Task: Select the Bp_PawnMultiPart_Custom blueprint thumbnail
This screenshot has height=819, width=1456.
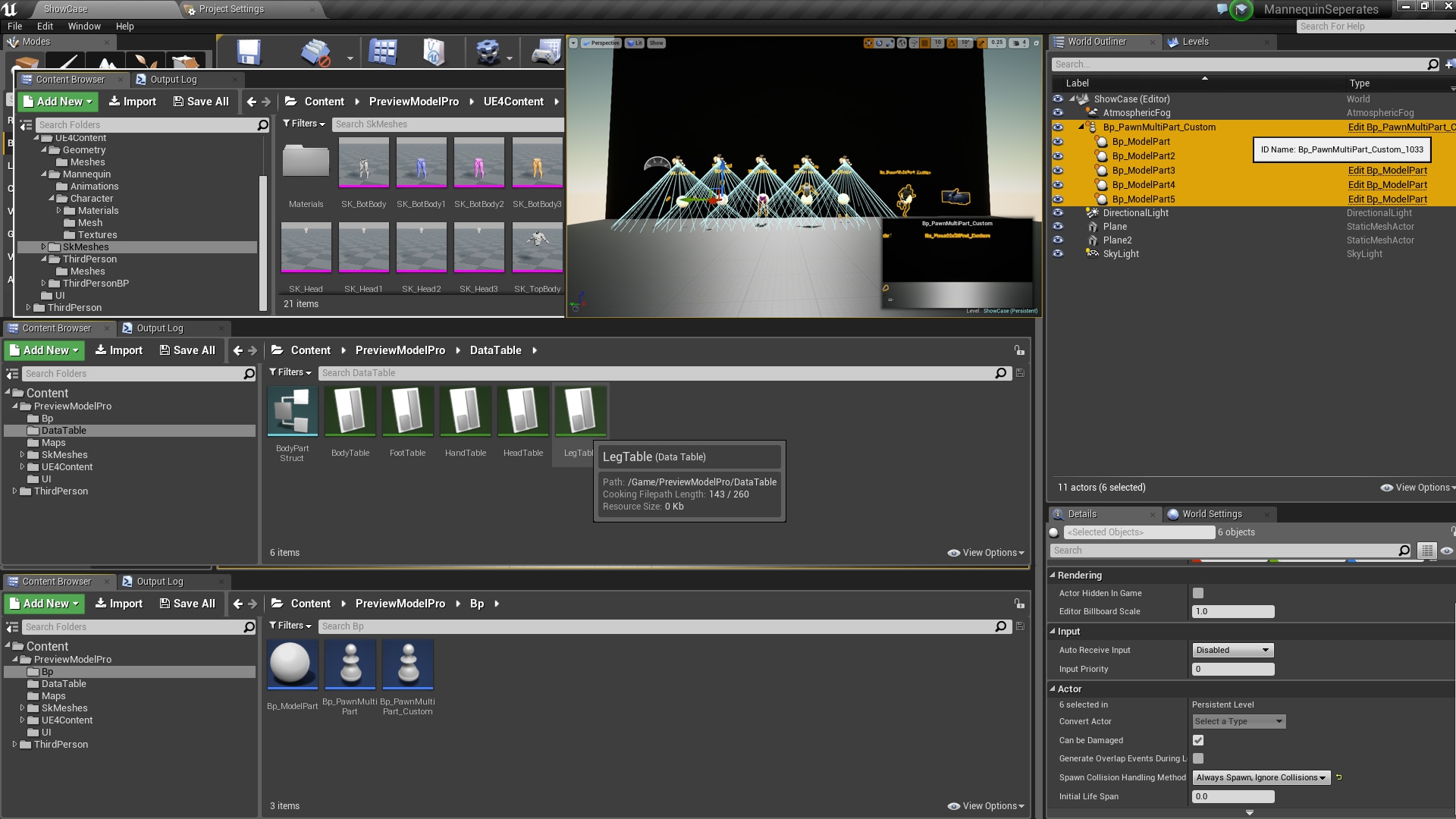Action: coord(408,665)
